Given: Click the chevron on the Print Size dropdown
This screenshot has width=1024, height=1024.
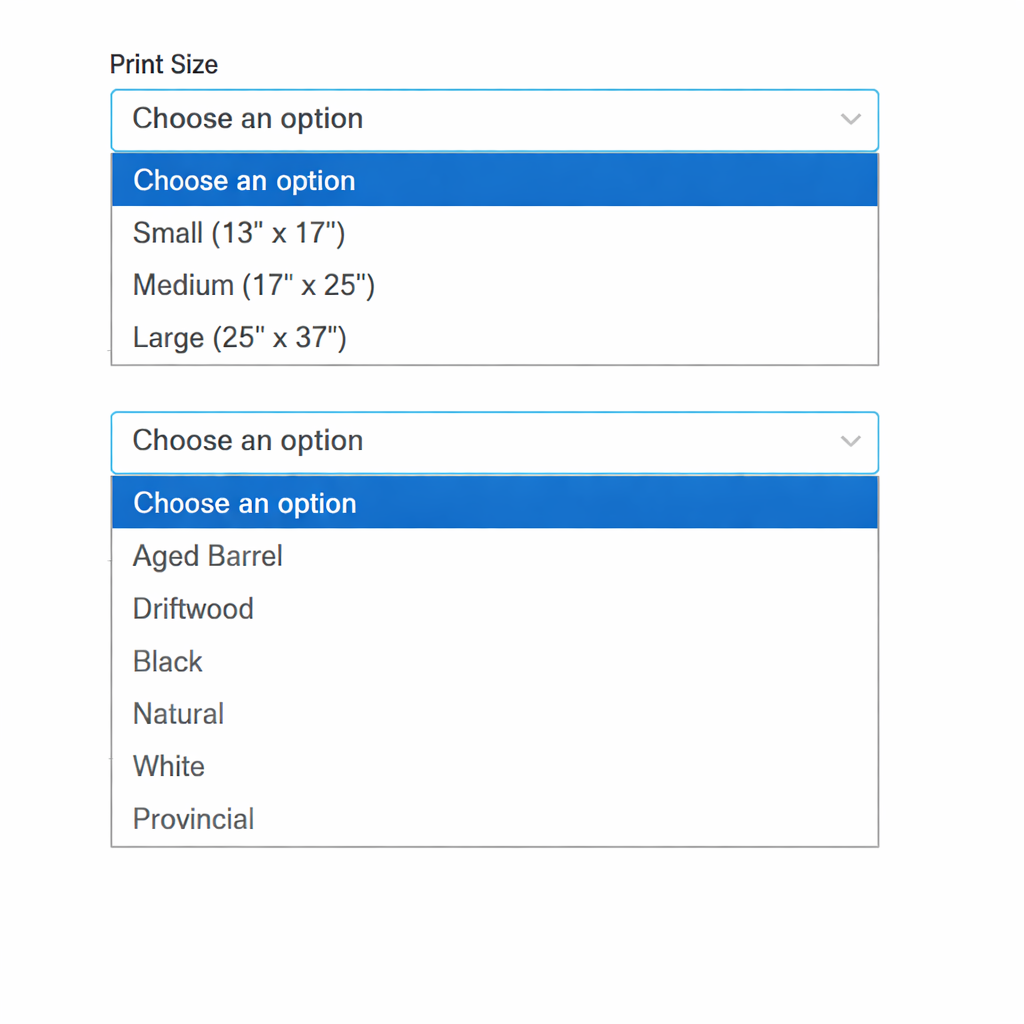Looking at the screenshot, I should (851, 119).
